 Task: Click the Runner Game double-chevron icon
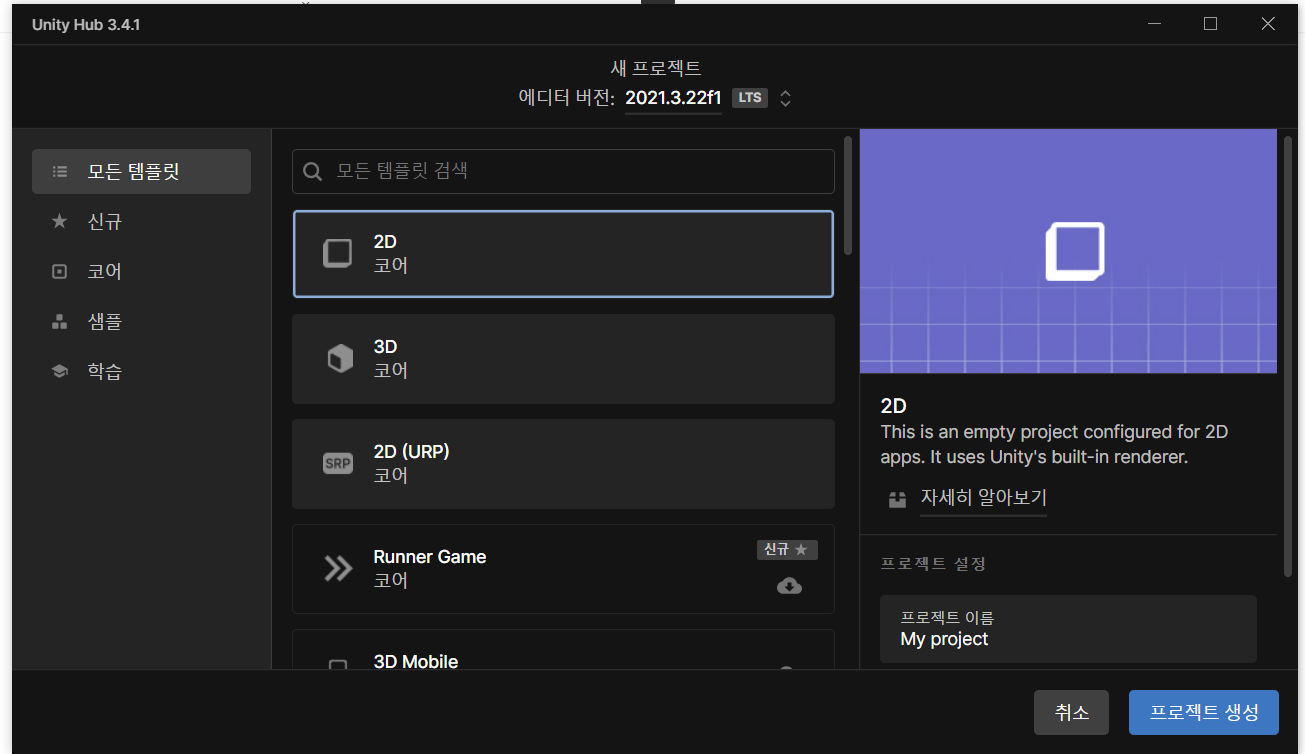coord(338,568)
